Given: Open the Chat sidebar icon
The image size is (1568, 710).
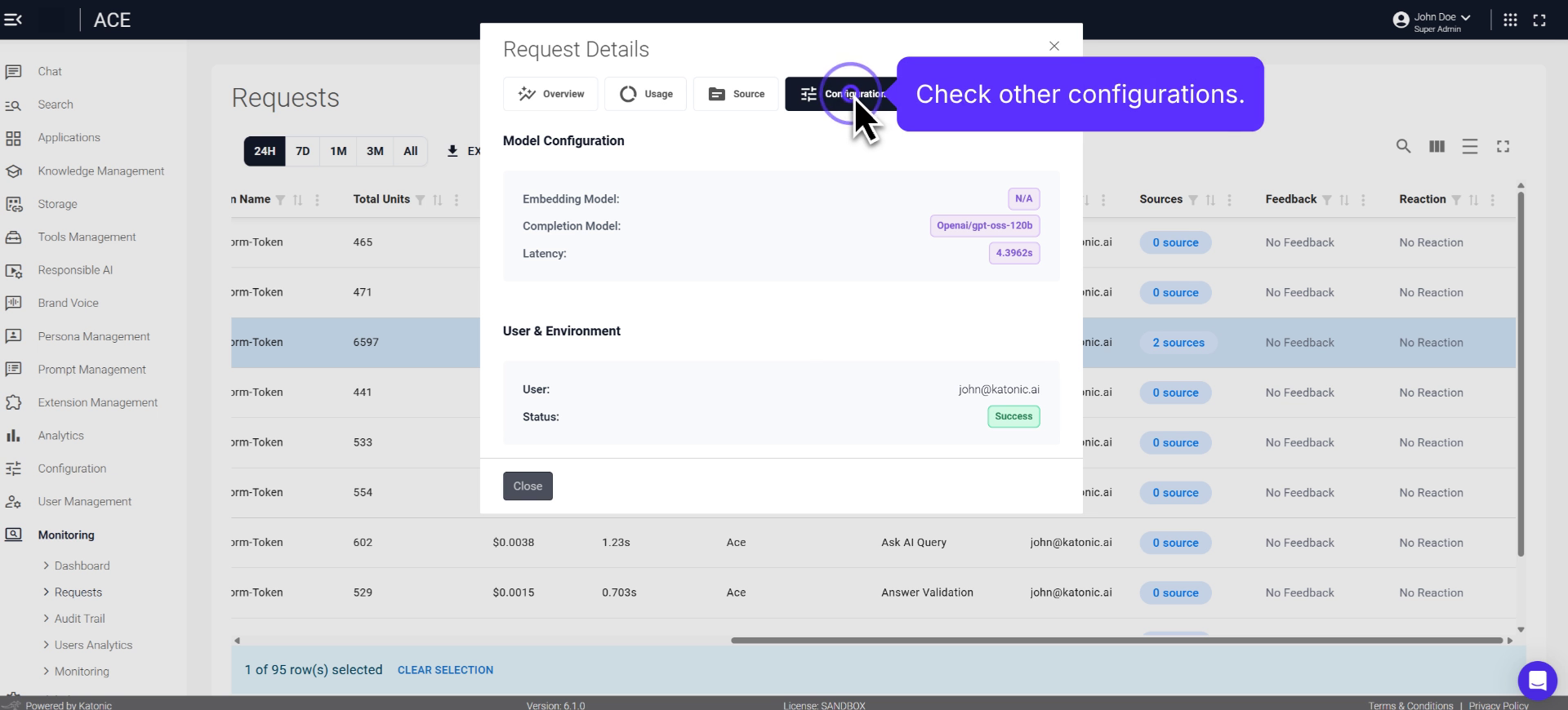Looking at the screenshot, I should [x=13, y=72].
